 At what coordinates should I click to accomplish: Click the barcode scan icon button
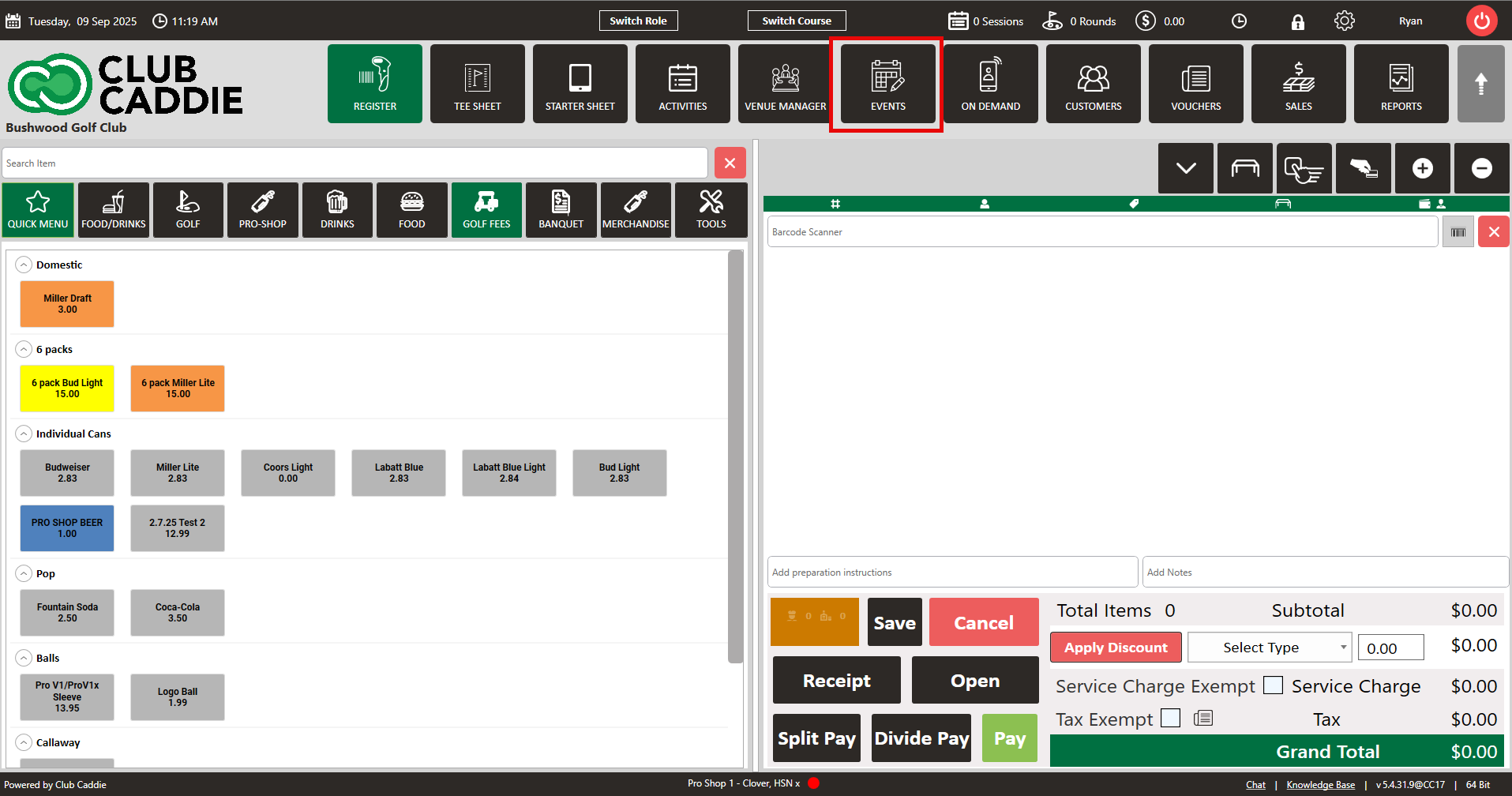(1458, 232)
